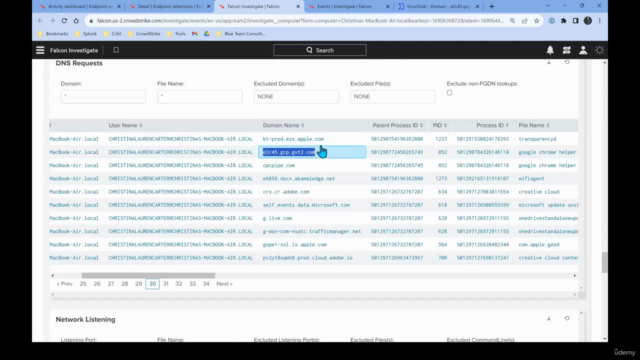The height and width of the screenshot is (360, 640).
Task: Open the Chrome profile avatar
Action: pos(588,21)
